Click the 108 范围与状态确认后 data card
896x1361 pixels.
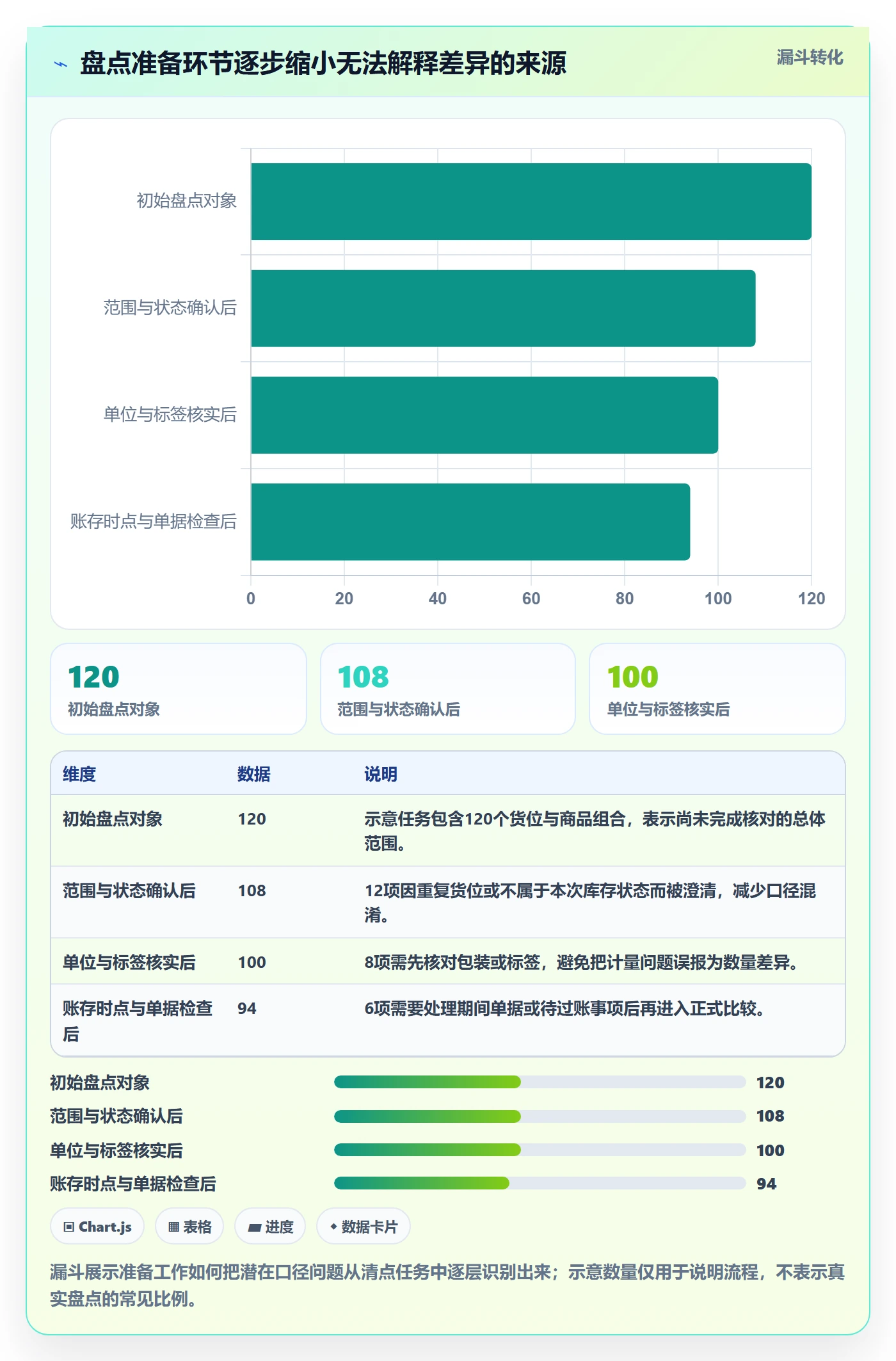tap(448, 689)
